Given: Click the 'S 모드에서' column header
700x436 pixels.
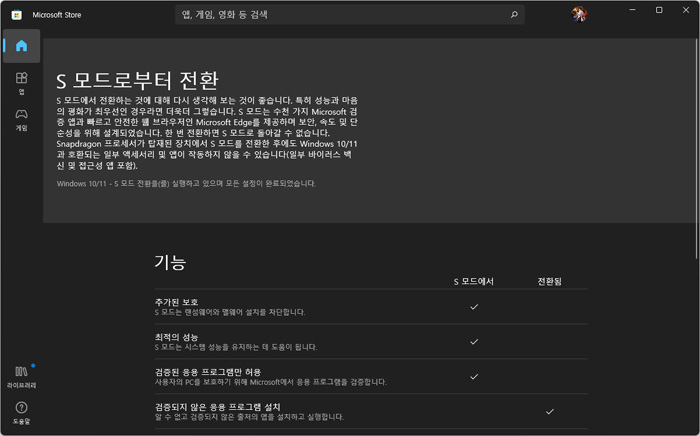Looking at the screenshot, I should click(x=474, y=282).
